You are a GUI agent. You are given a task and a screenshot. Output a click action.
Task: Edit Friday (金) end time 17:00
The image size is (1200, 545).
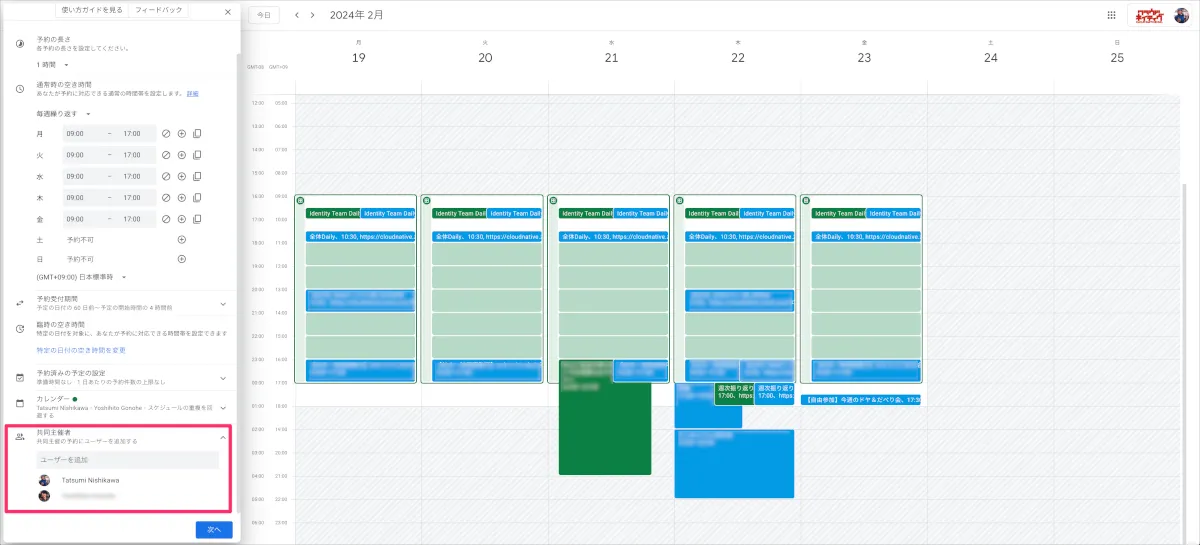(134, 219)
